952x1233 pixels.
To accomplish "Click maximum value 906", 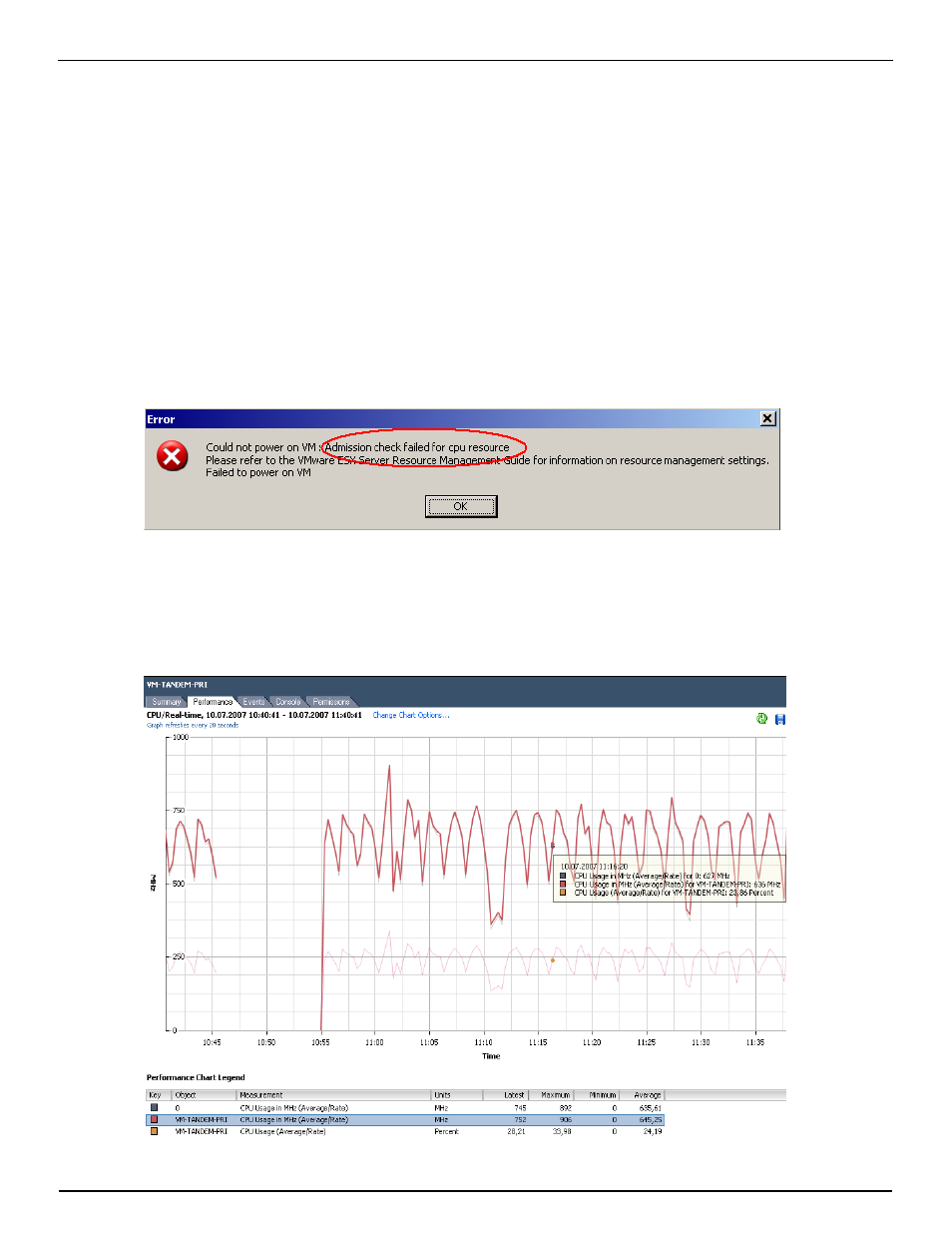I will (x=564, y=1120).
